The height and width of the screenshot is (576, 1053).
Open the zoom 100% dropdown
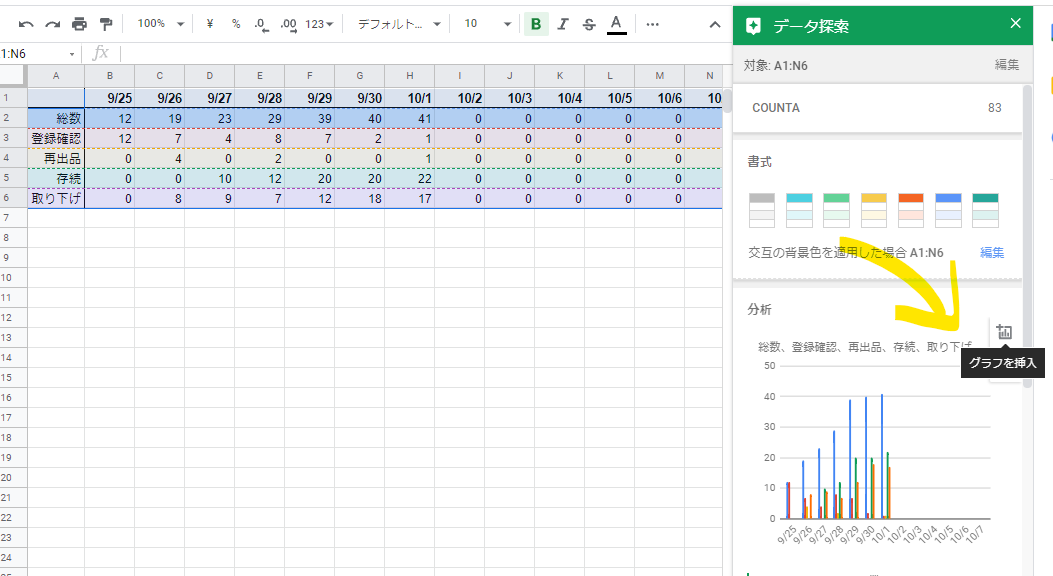tap(161, 24)
